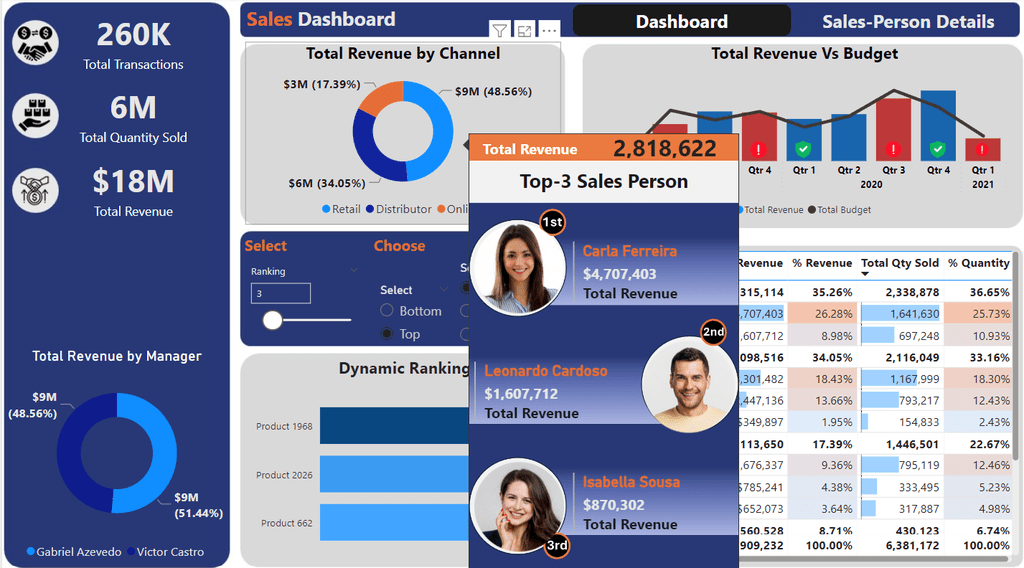Image resolution: width=1024 pixels, height=568 pixels.
Task: Click green shield icon above Qtr 1 2020
Action: tap(803, 150)
